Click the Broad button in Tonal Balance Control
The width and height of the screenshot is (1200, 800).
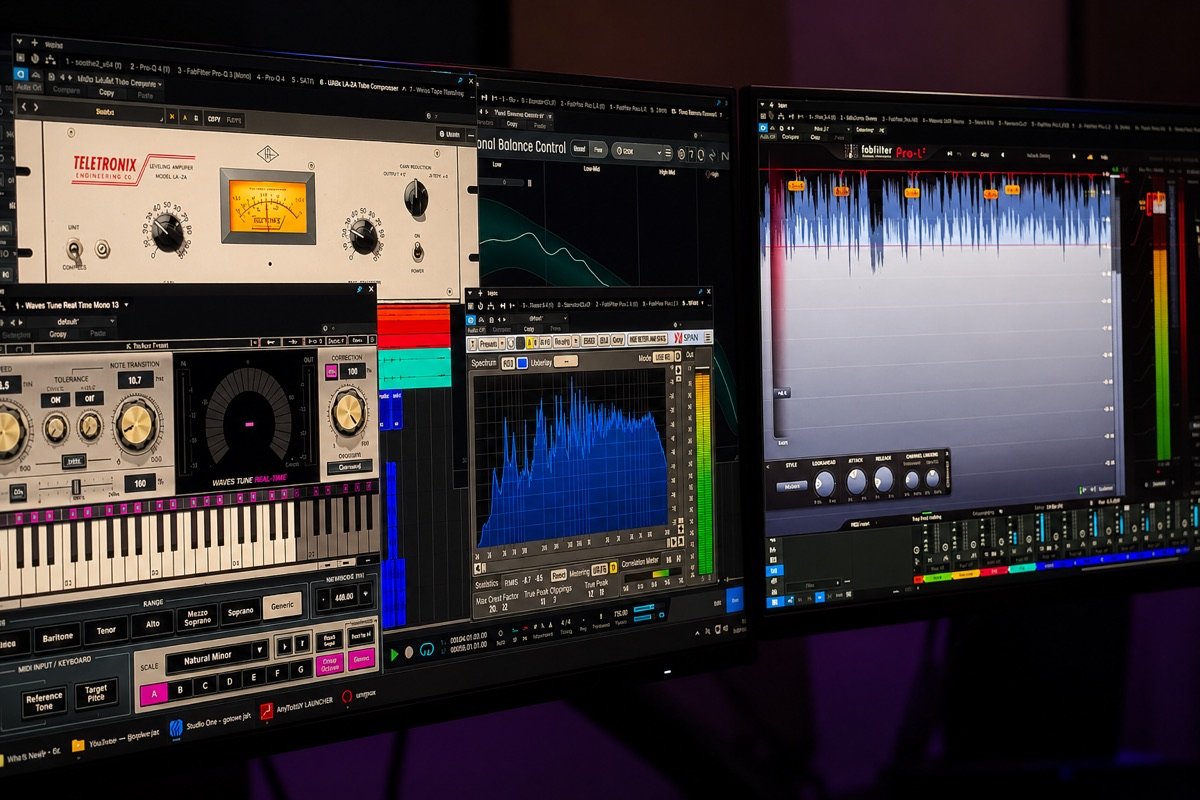pyautogui.click(x=579, y=148)
